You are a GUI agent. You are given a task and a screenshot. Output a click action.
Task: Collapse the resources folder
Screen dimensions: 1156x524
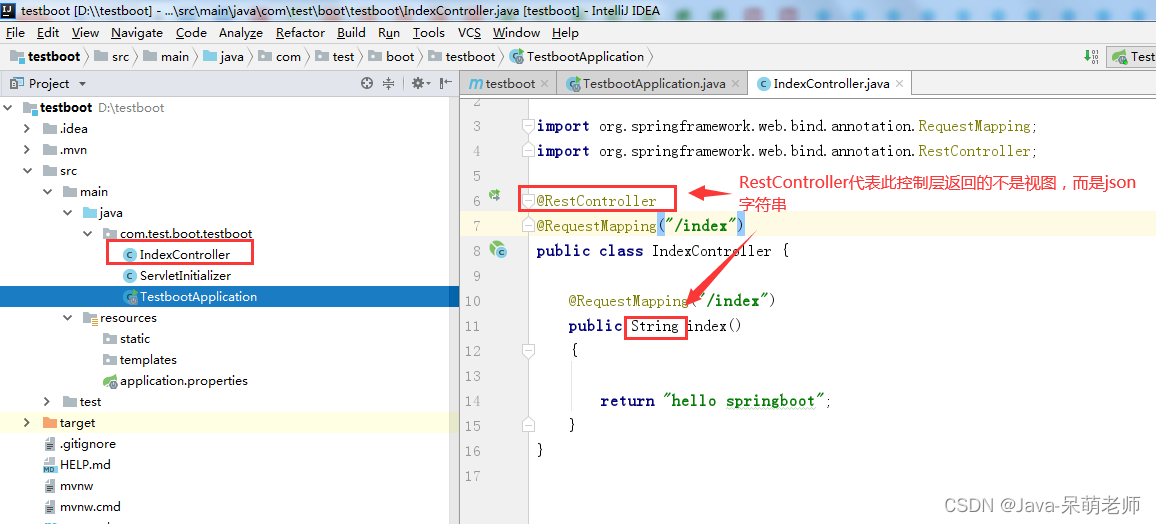pos(67,318)
